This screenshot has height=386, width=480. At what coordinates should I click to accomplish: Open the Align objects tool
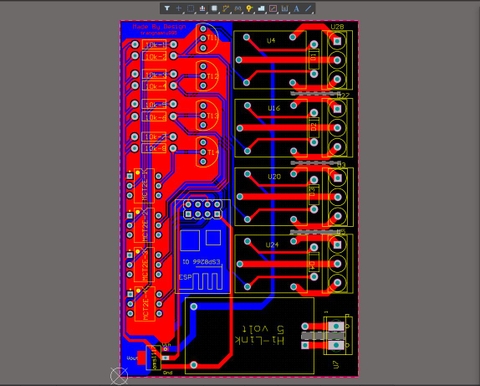(202, 9)
